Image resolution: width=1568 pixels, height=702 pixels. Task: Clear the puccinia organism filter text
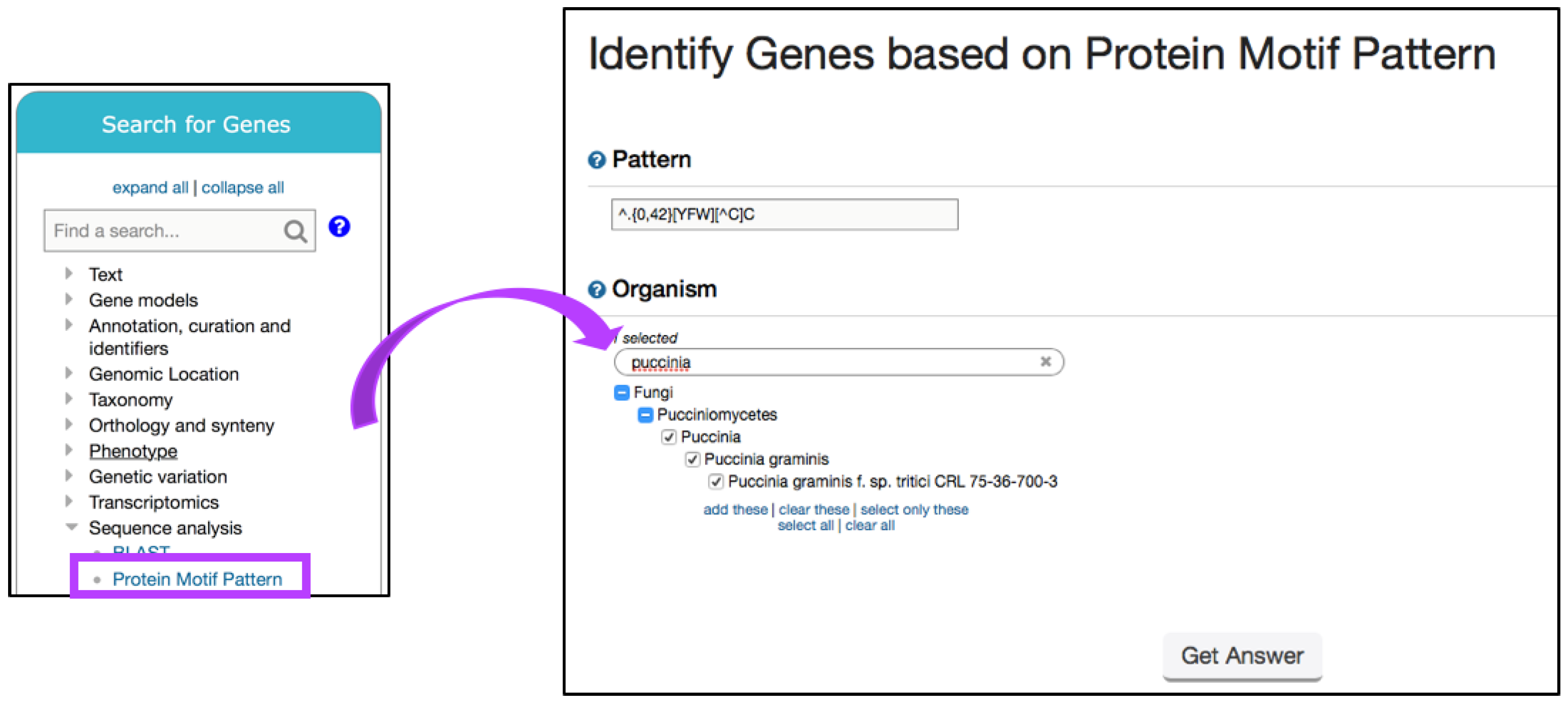[1045, 362]
